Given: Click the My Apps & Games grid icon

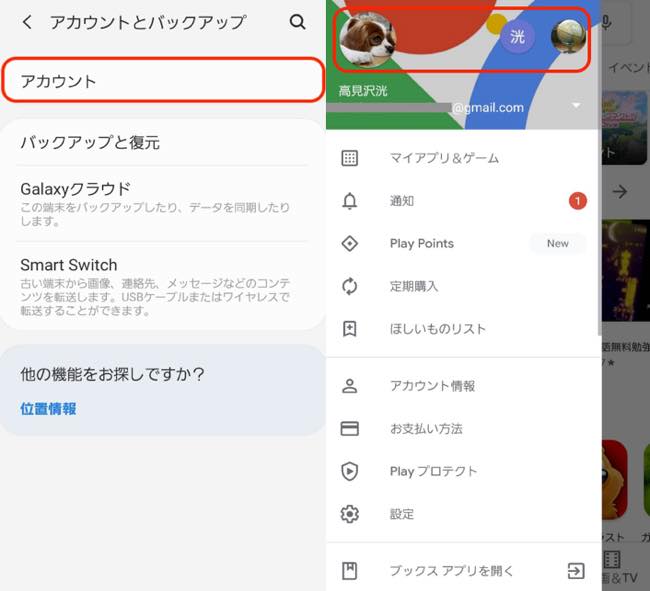Looking at the screenshot, I should click(349, 158).
